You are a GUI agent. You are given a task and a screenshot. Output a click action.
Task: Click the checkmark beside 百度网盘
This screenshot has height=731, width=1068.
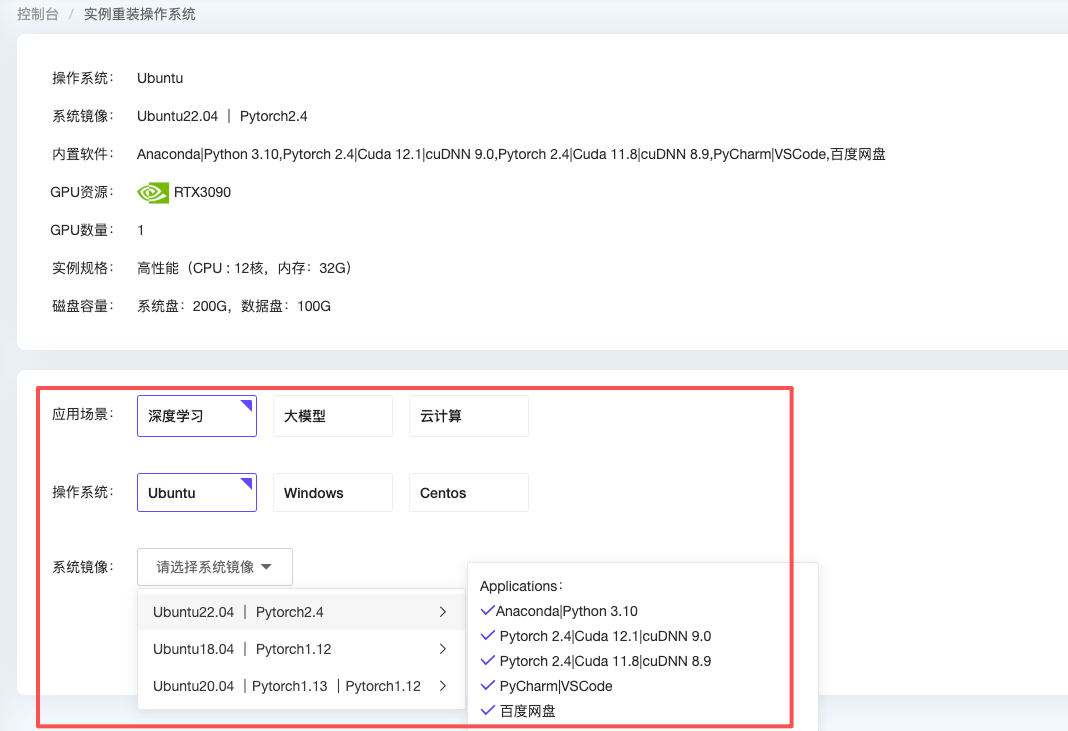[x=488, y=711]
